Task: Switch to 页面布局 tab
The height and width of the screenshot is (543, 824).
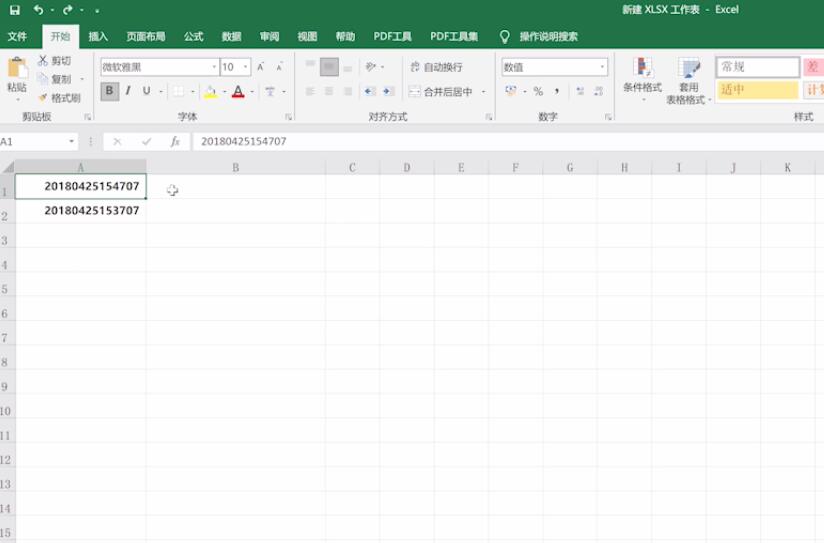Action: coord(146,36)
